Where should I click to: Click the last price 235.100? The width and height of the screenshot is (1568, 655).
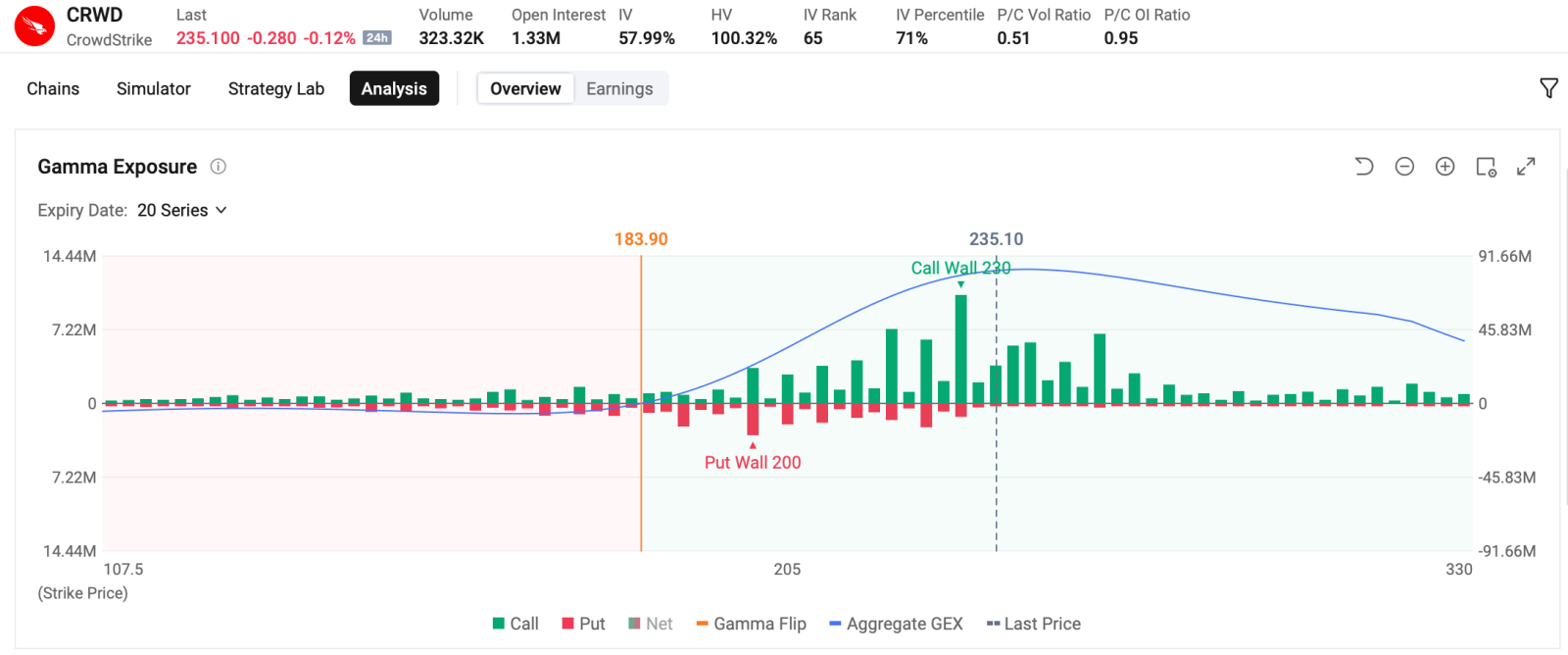click(x=208, y=38)
